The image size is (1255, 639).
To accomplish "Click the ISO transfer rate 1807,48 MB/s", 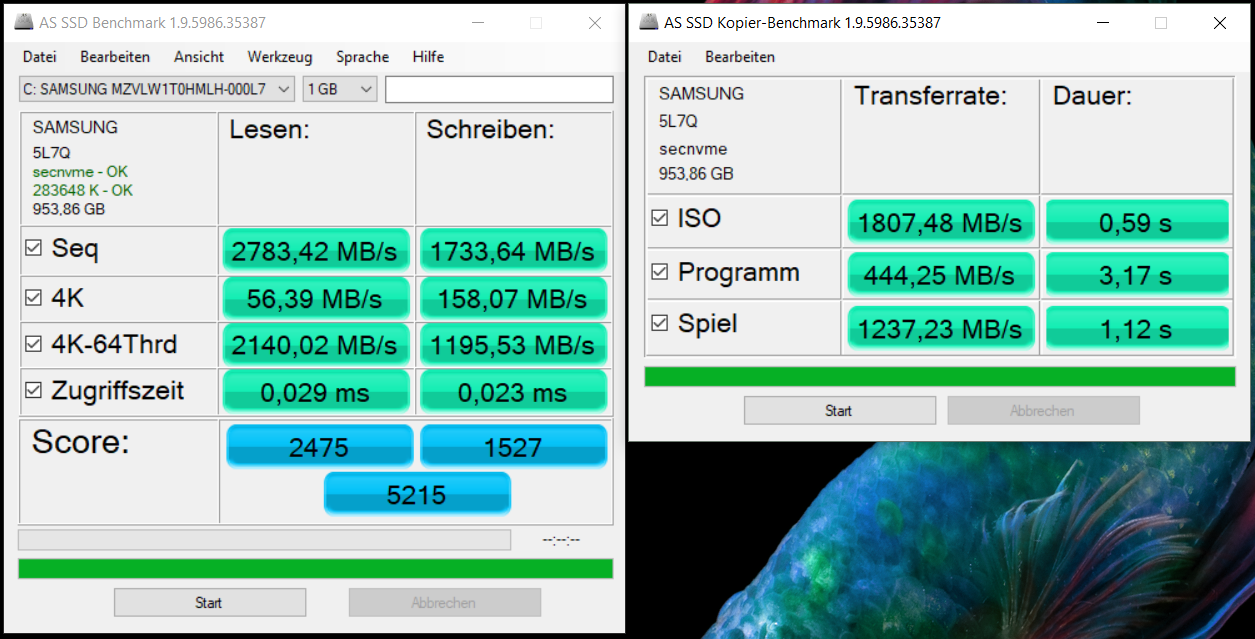I will coord(940,222).
